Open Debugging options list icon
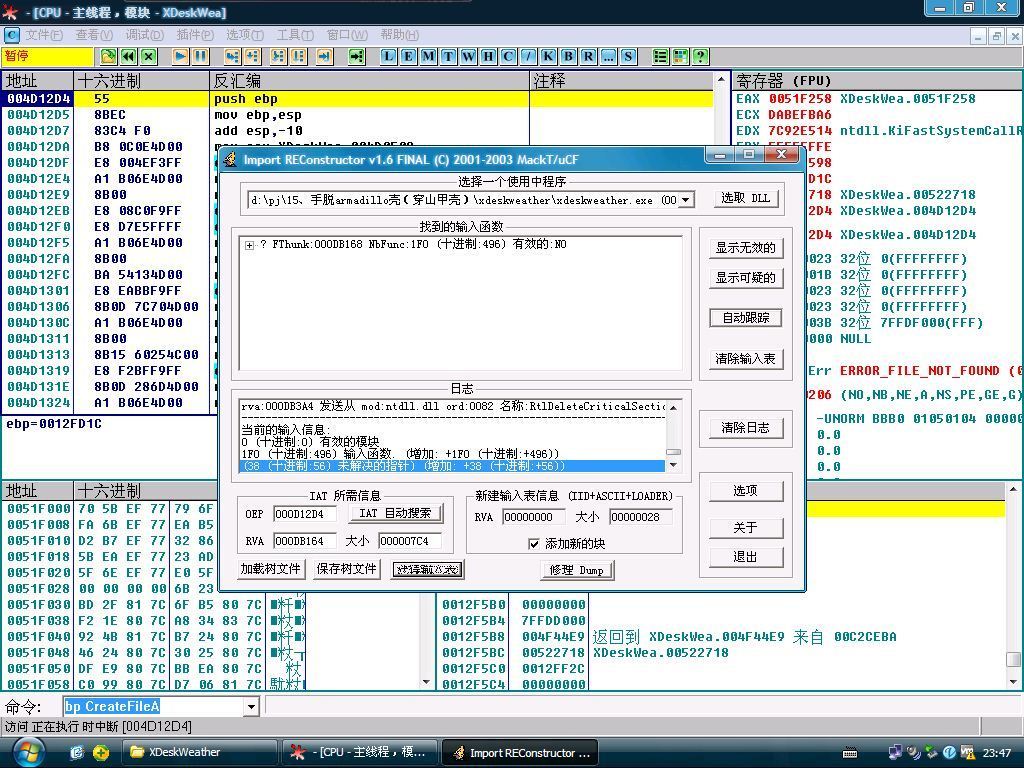The image size is (1024, 768). (x=660, y=56)
